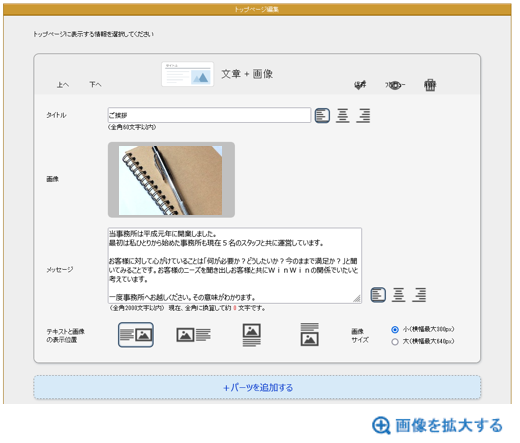The image size is (520, 443).
Task: Click 画像を拡大する link
Action: pyautogui.click(x=437, y=426)
